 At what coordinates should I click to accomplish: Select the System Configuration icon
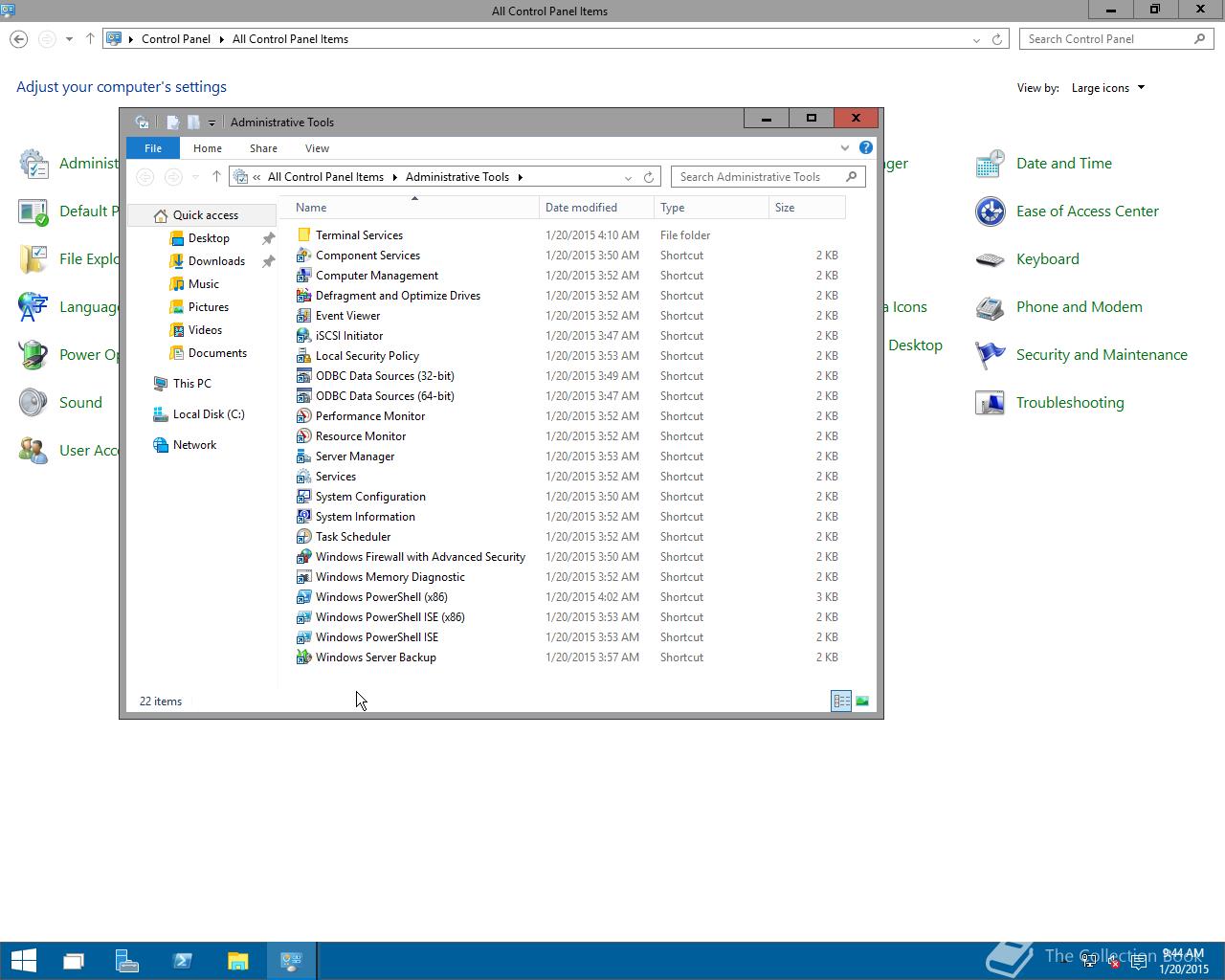click(303, 497)
